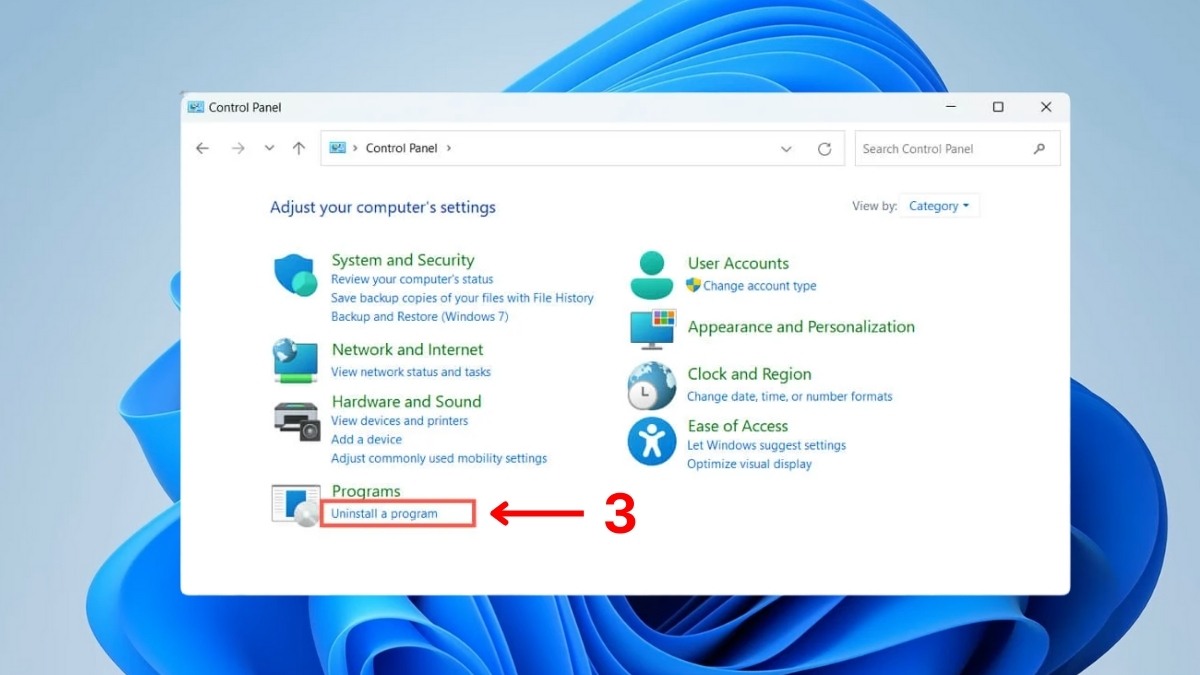
Task: Click the Back navigation arrow
Action: click(x=202, y=147)
